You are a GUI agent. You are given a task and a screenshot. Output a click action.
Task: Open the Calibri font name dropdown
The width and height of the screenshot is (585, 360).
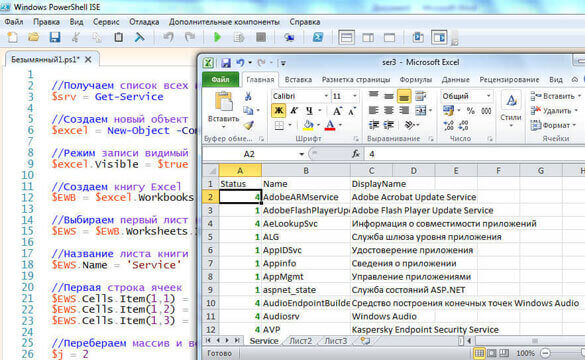pos(325,96)
